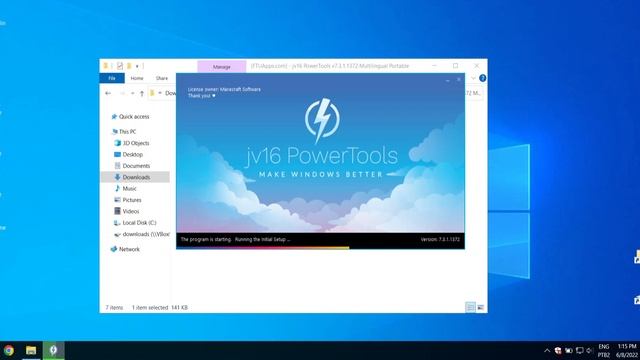Click the address bar folder icon
The image size is (640, 360).
152,93
